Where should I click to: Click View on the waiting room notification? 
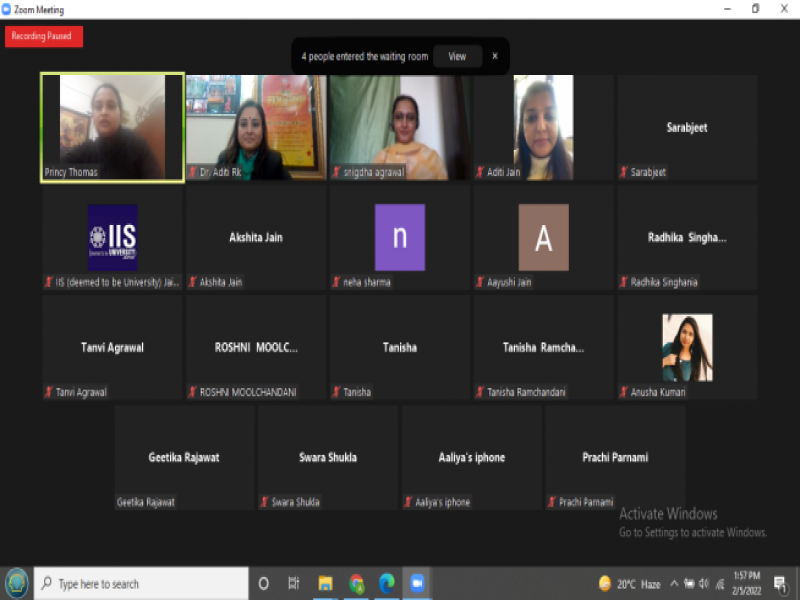pos(457,57)
